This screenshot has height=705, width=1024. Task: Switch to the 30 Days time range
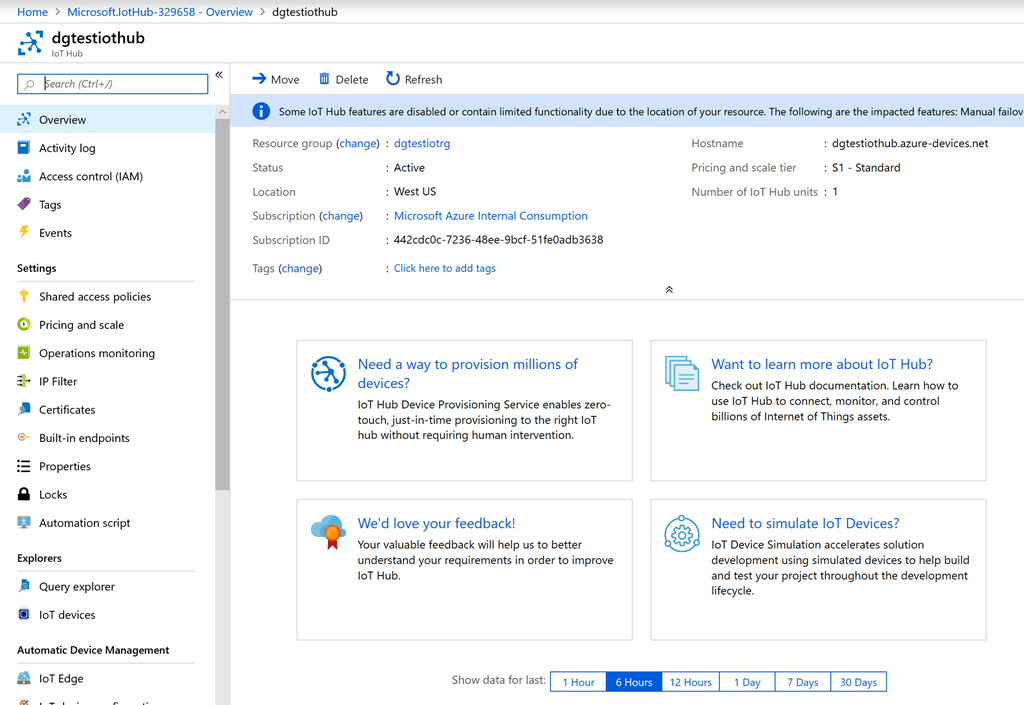(x=858, y=681)
